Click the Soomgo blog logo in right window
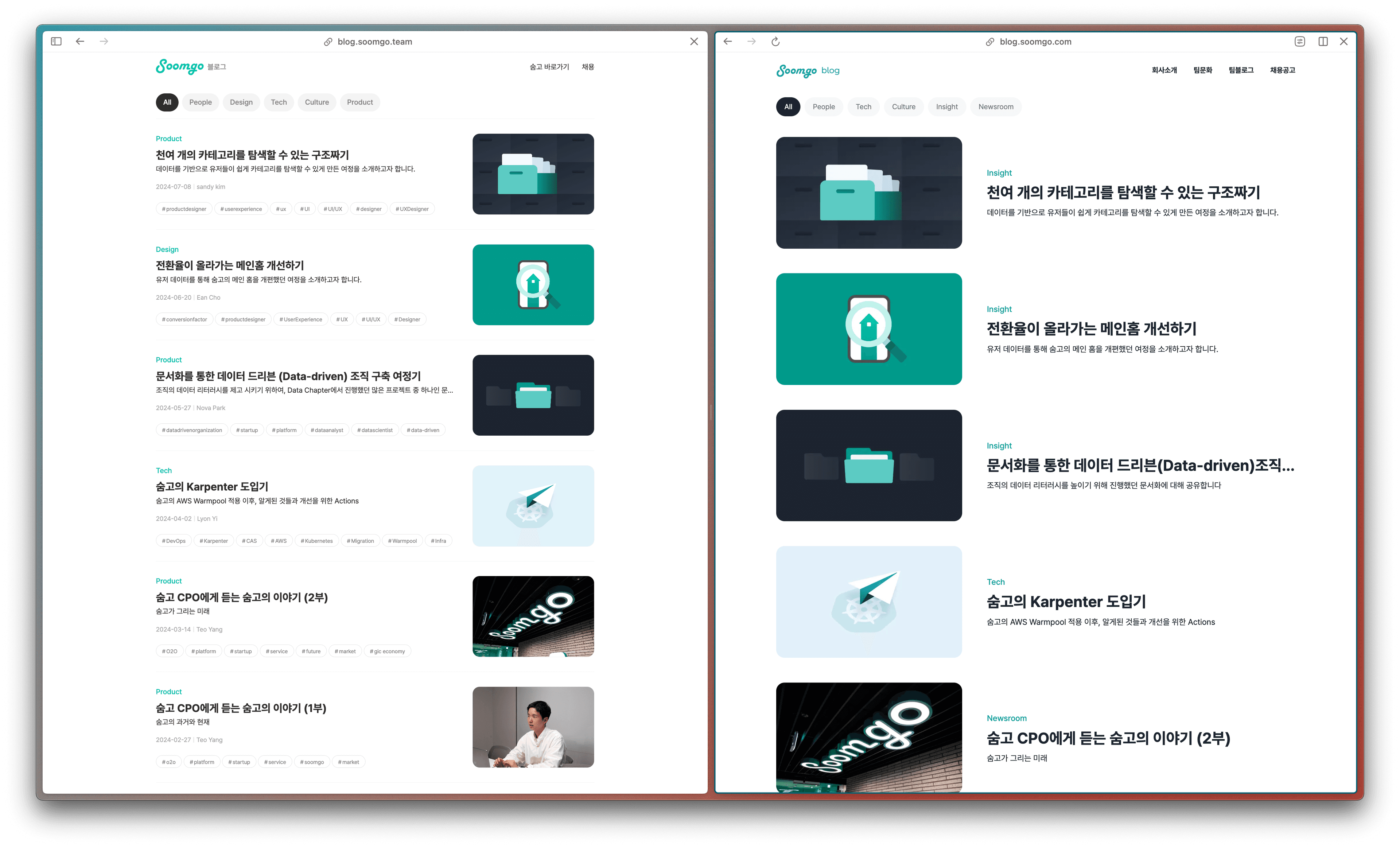 point(808,71)
